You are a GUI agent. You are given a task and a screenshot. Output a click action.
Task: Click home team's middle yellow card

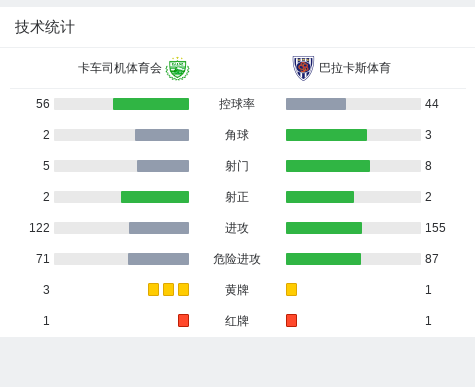pos(168,289)
